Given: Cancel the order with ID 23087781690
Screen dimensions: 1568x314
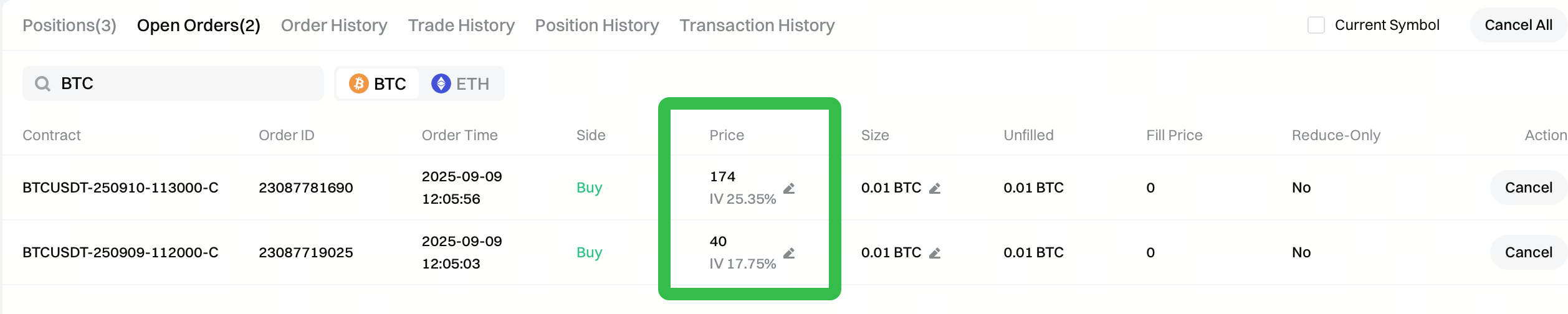Looking at the screenshot, I should click(1527, 188).
